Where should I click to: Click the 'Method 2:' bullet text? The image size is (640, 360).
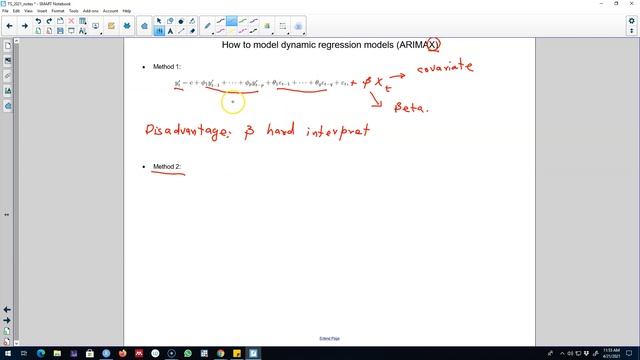pos(167,167)
